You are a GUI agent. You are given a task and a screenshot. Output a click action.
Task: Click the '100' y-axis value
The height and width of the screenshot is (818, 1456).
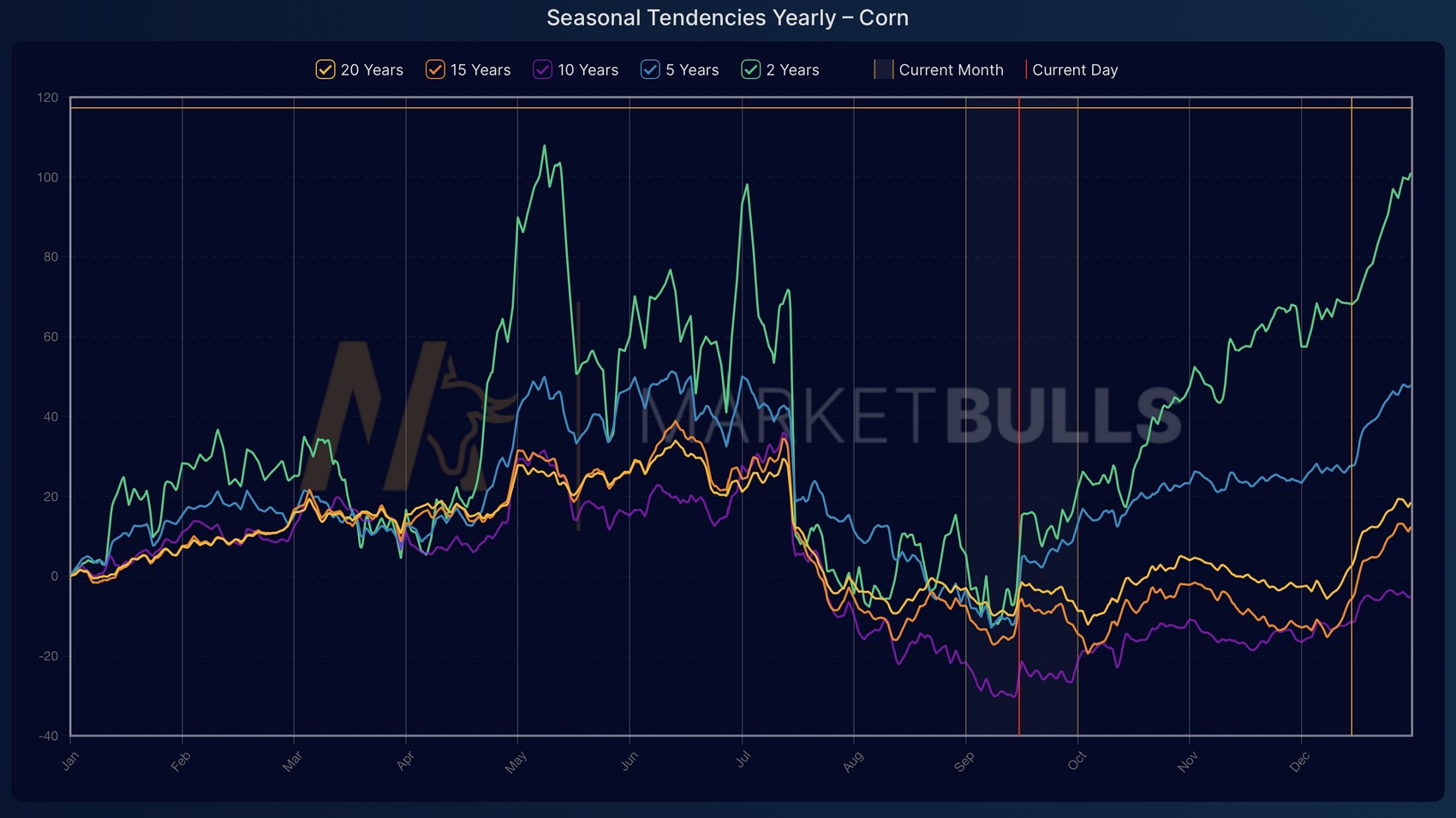[x=48, y=177]
